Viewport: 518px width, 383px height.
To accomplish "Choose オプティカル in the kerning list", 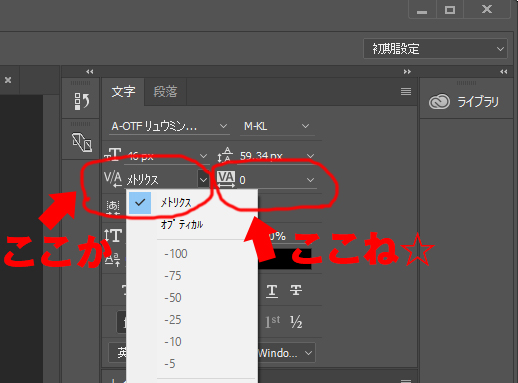I will [192, 224].
